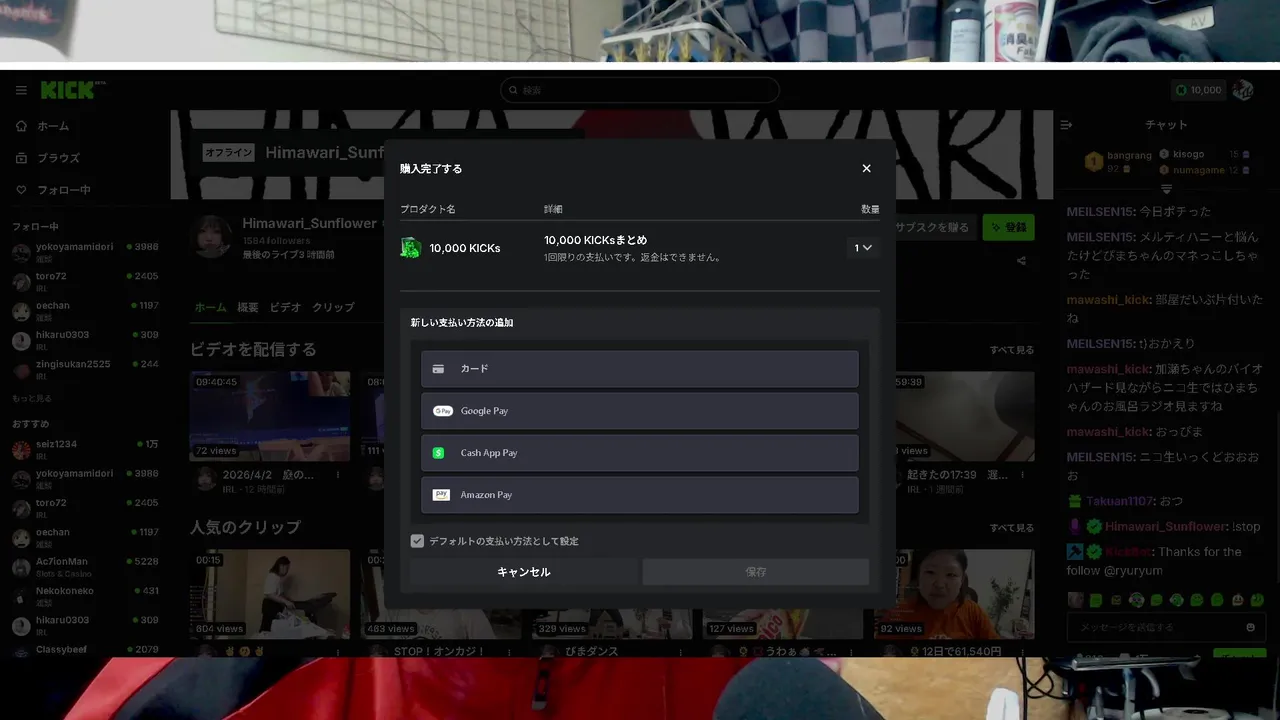This screenshot has width=1280, height=720.
Task: Open the user avatar menu
Action: tap(1243, 90)
